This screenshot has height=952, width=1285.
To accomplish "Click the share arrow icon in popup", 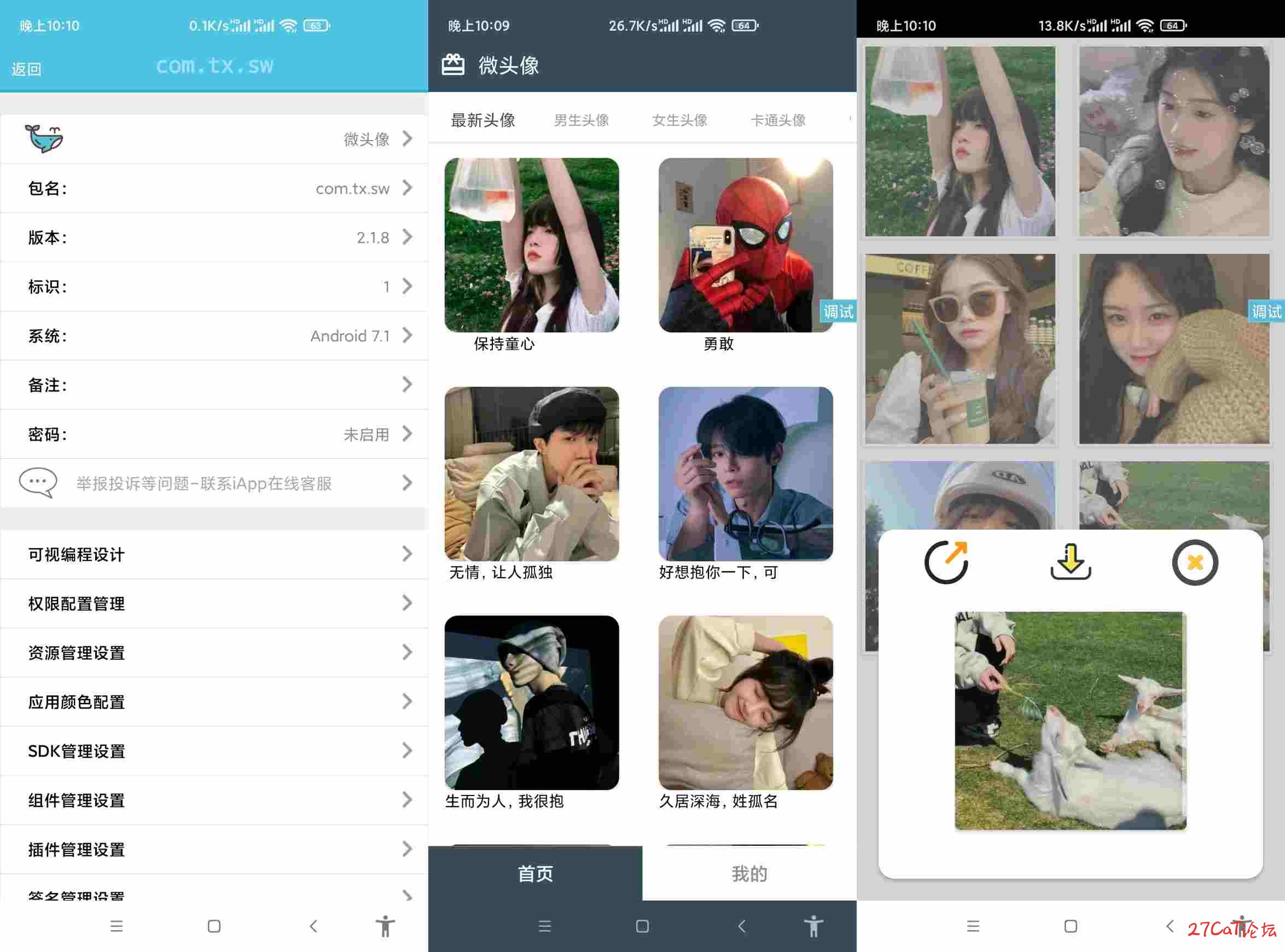I will (x=946, y=562).
